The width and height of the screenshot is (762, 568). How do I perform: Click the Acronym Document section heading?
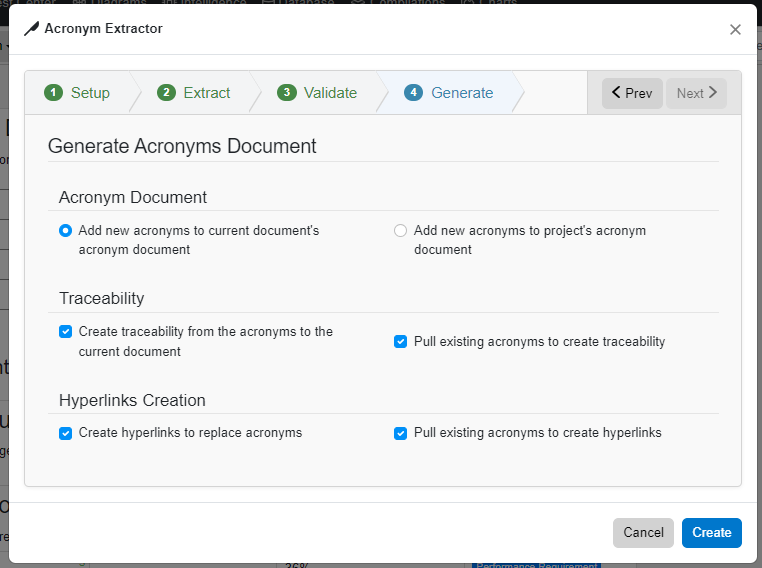(x=133, y=197)
